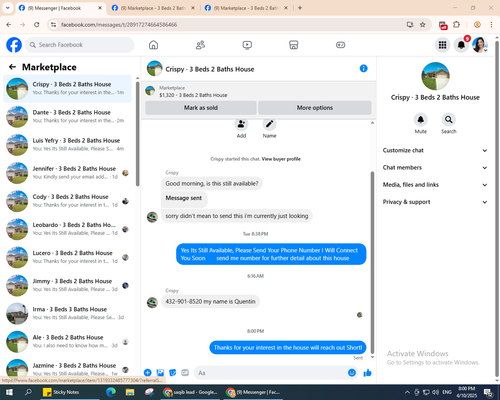Screen dimensions: 500x400
Task: Mute the chat using the bell icon
Action: point(421,119)
